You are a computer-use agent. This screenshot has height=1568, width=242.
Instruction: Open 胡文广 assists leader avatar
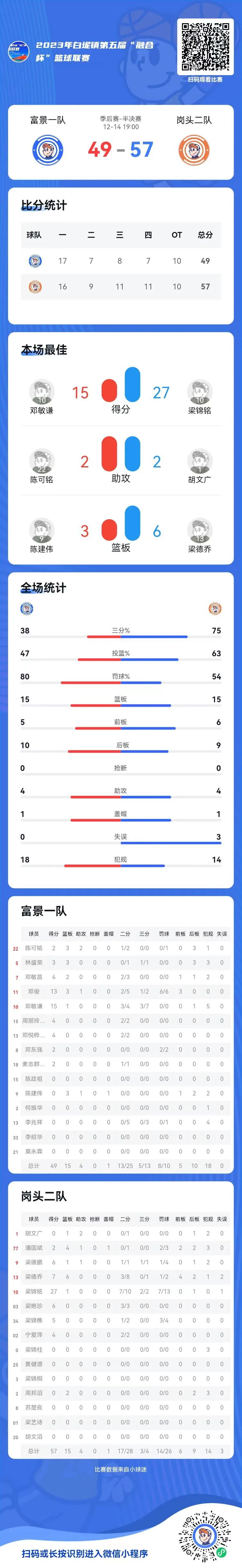click(x=199, y=461)
